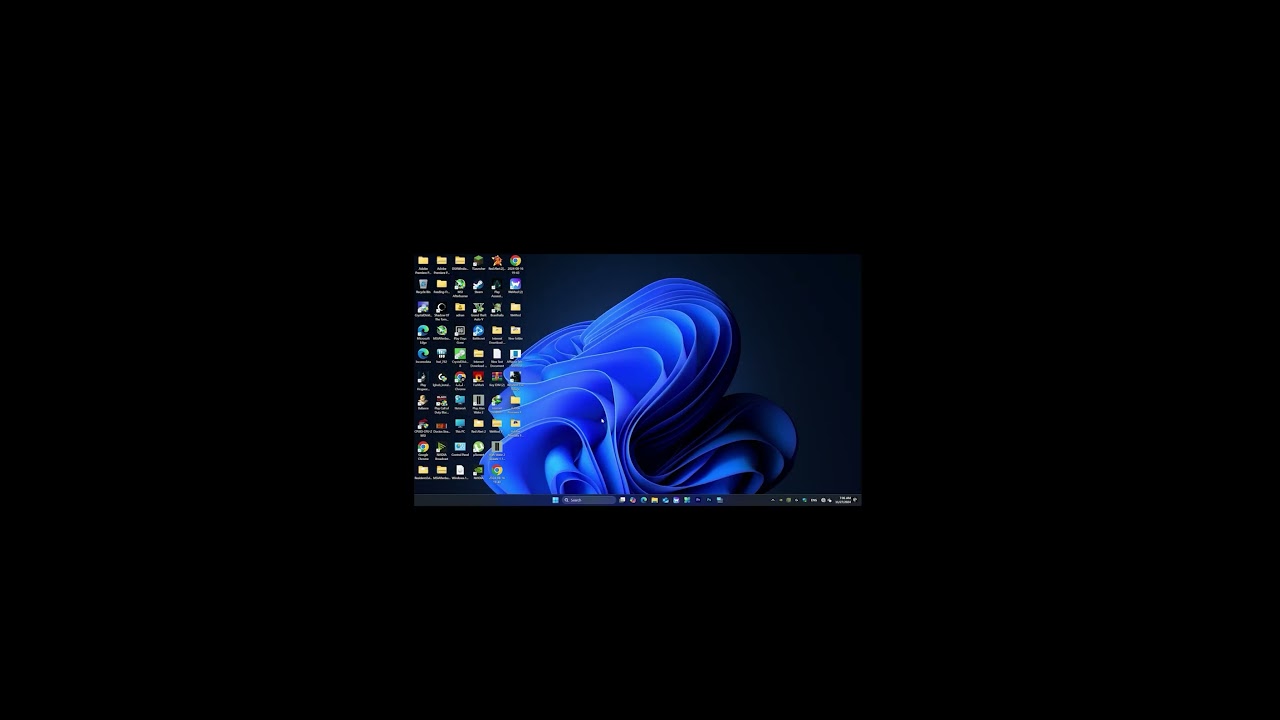Expand the hidden tray icons chevron

(773, 500)
